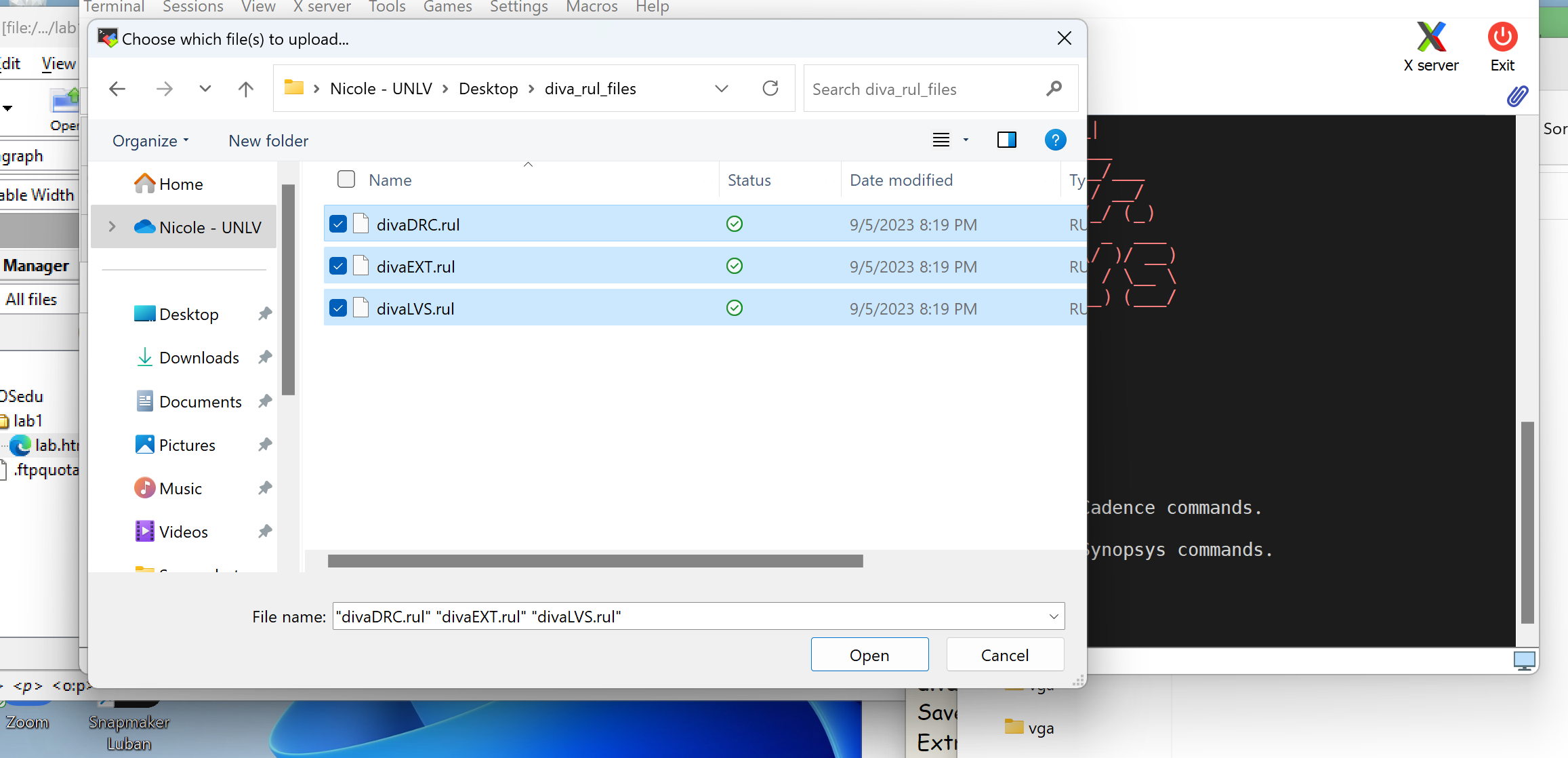
Task: Uncheck the divaEXT.rul checkbox
Action: 338,266
